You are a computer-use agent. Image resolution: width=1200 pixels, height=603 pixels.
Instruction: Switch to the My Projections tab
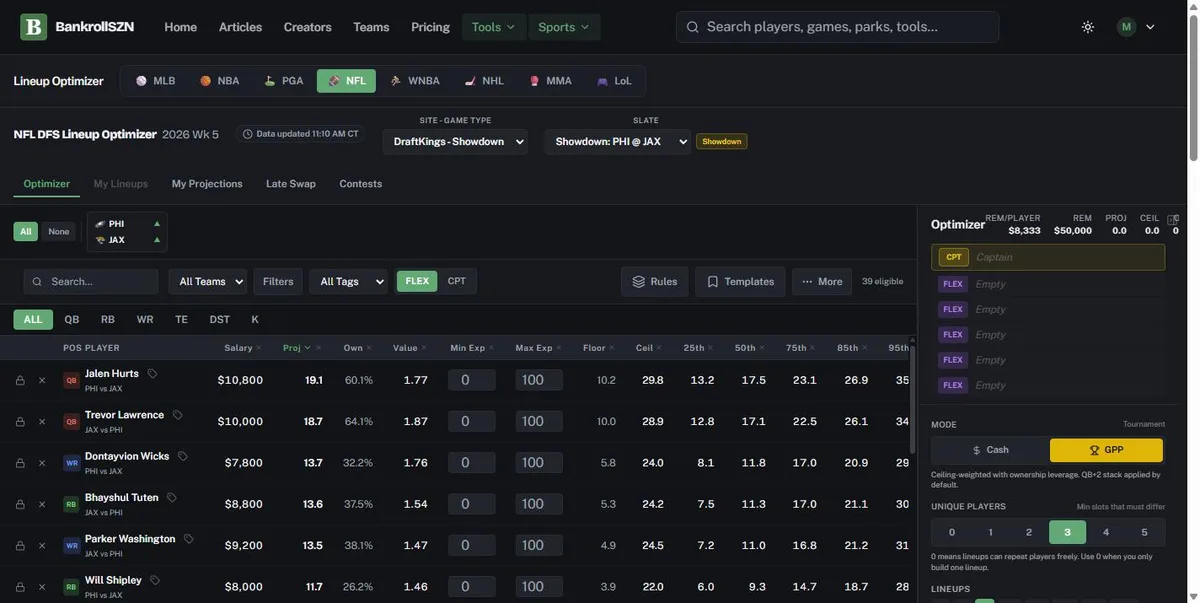tap(207, 184)
